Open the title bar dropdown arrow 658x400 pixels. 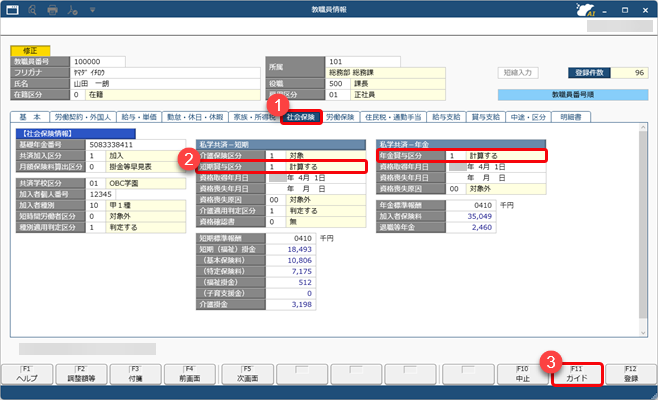pos(92,9)
